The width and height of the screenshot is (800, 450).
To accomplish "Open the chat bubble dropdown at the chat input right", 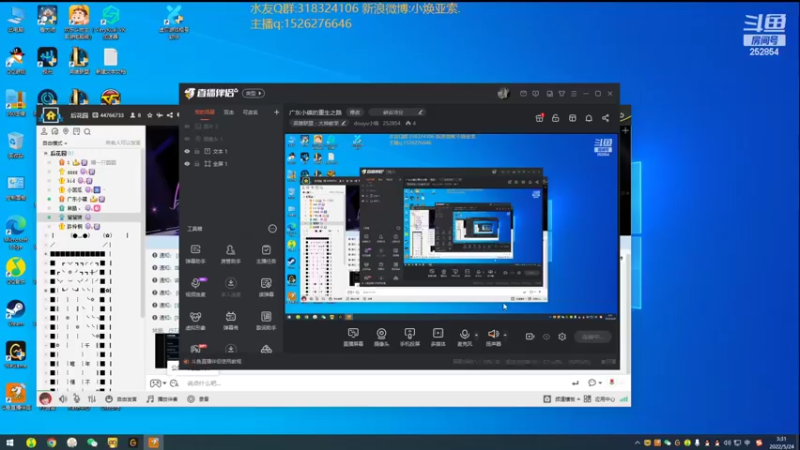I will pos(594,383).
